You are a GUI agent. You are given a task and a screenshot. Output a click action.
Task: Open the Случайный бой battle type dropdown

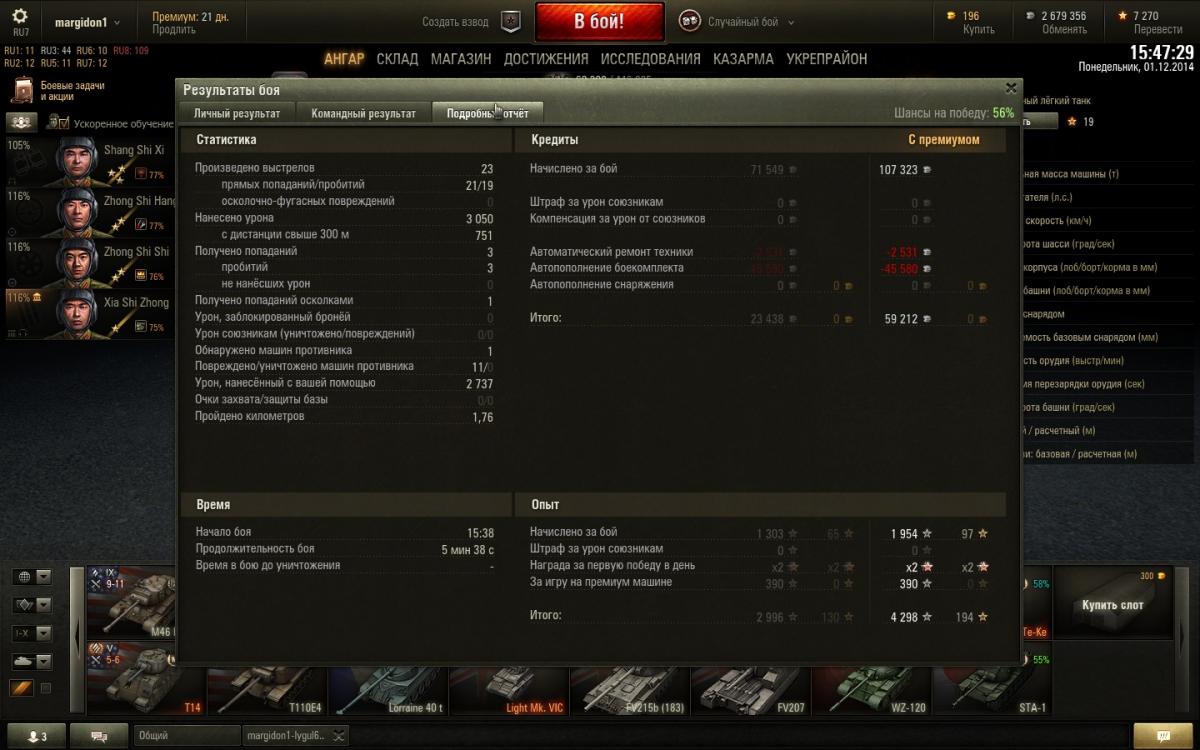[737, 22]
